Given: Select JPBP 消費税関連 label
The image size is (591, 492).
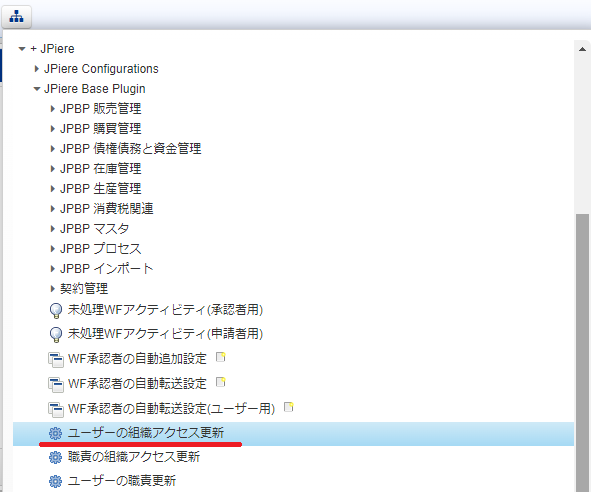Looking at the screenshot, I should tap(107, 208).
